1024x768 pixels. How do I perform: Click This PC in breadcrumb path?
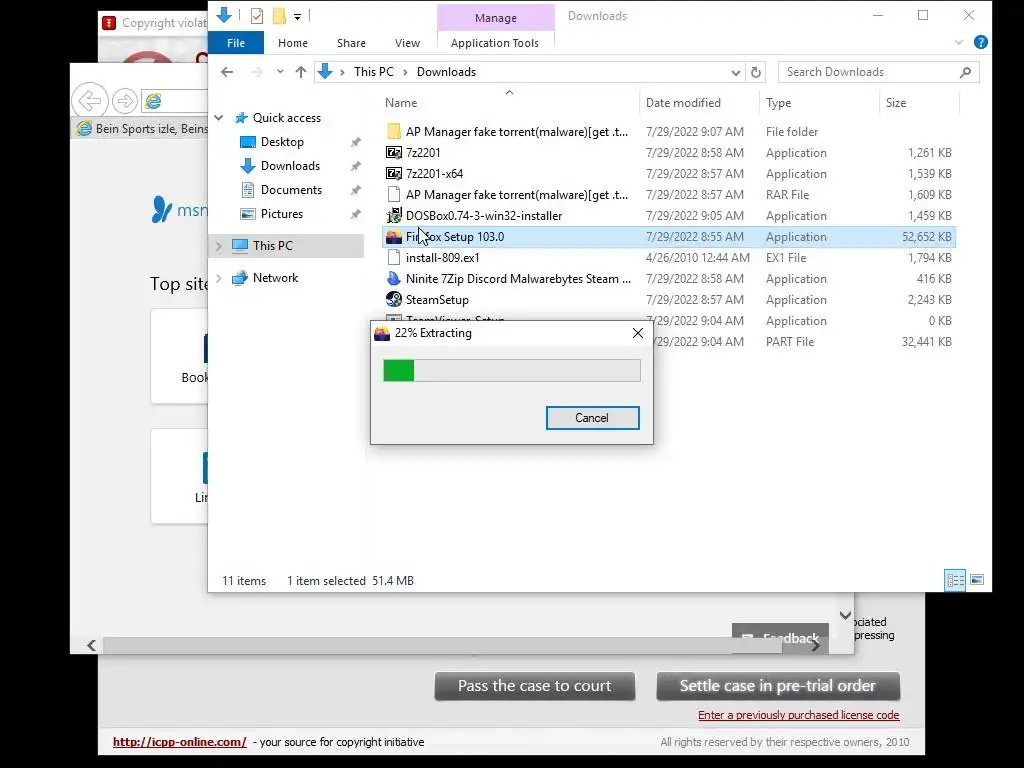(x=374, y=72)
